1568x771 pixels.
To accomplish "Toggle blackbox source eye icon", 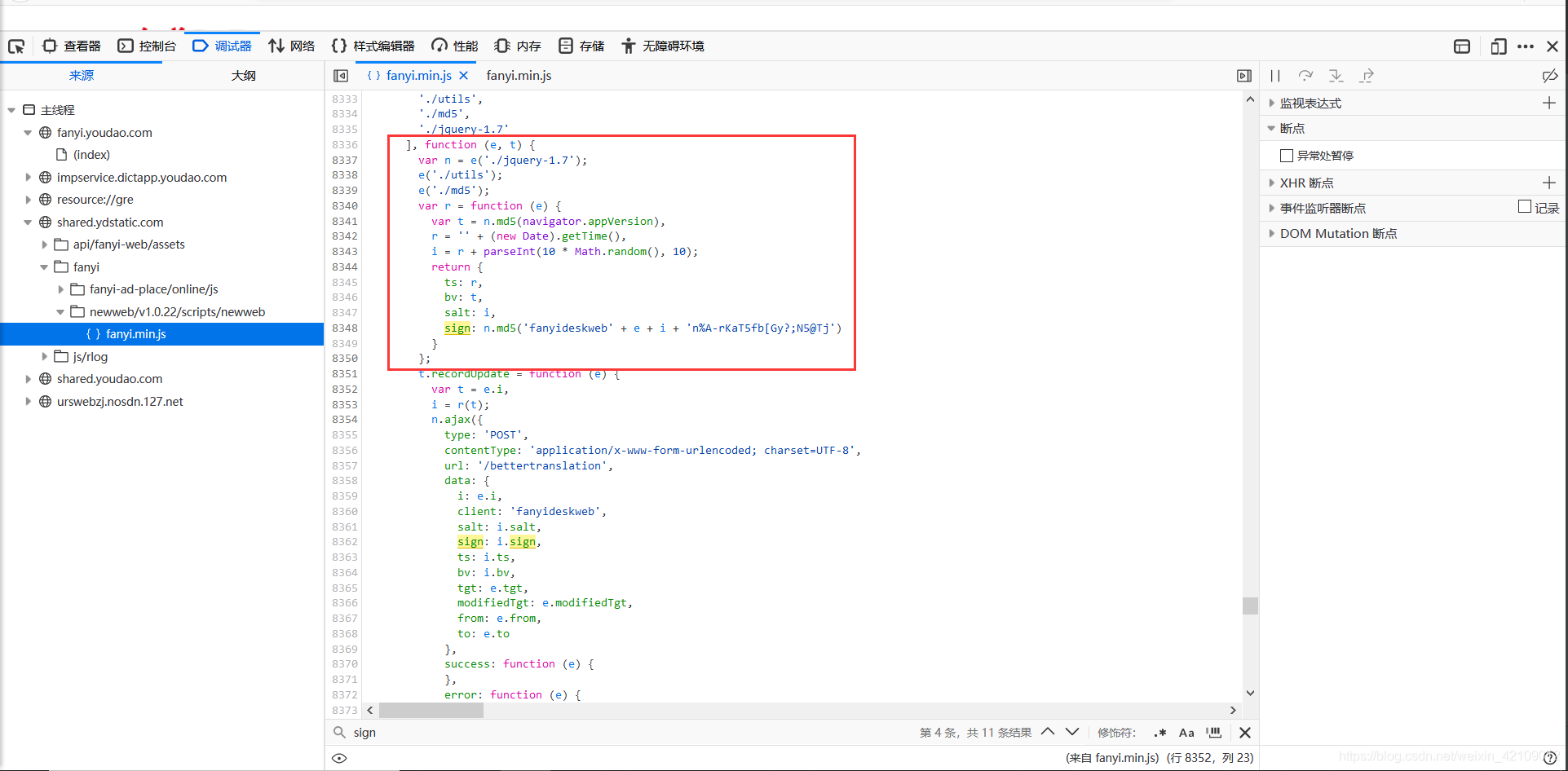I will [x=340, y=758].
